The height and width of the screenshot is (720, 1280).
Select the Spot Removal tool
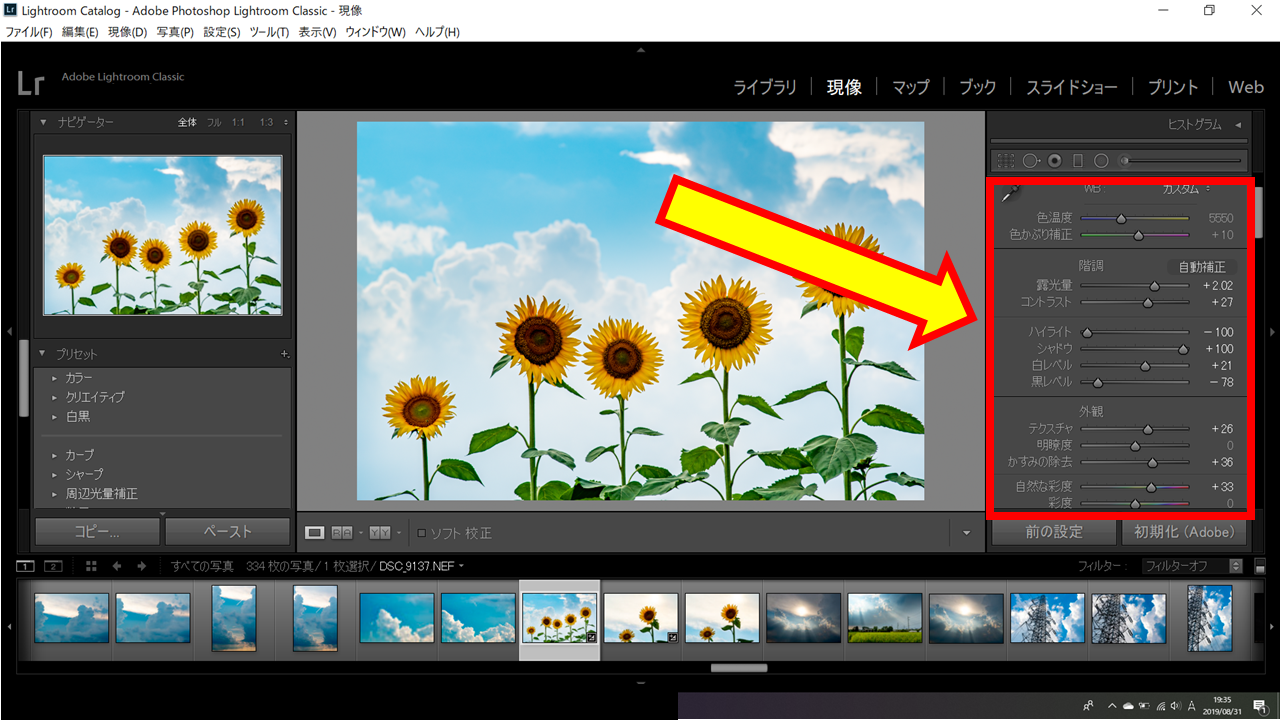click(x=1031, y=160)
